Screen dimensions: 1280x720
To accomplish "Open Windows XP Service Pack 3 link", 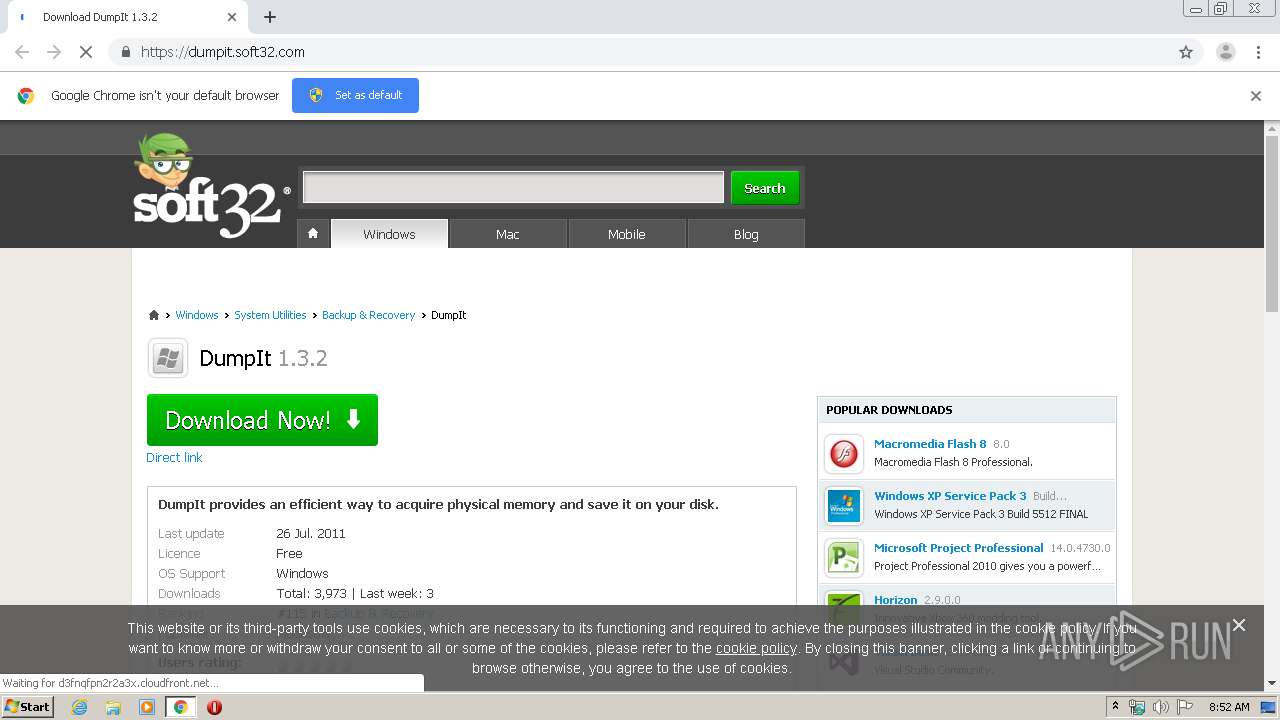I will (x=950, y=496).
